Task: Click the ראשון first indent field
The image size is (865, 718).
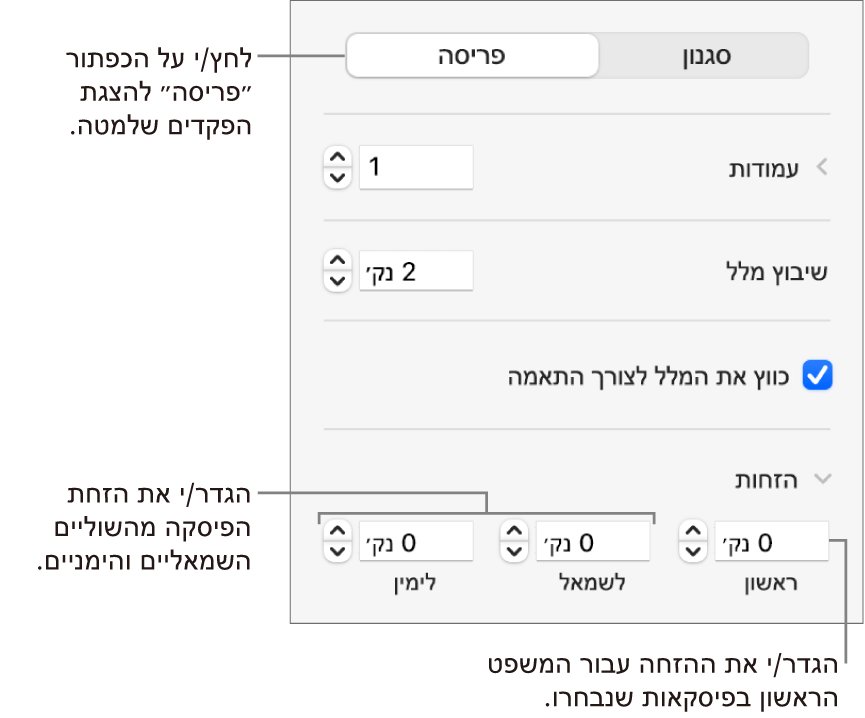Action: coord(770,542)
